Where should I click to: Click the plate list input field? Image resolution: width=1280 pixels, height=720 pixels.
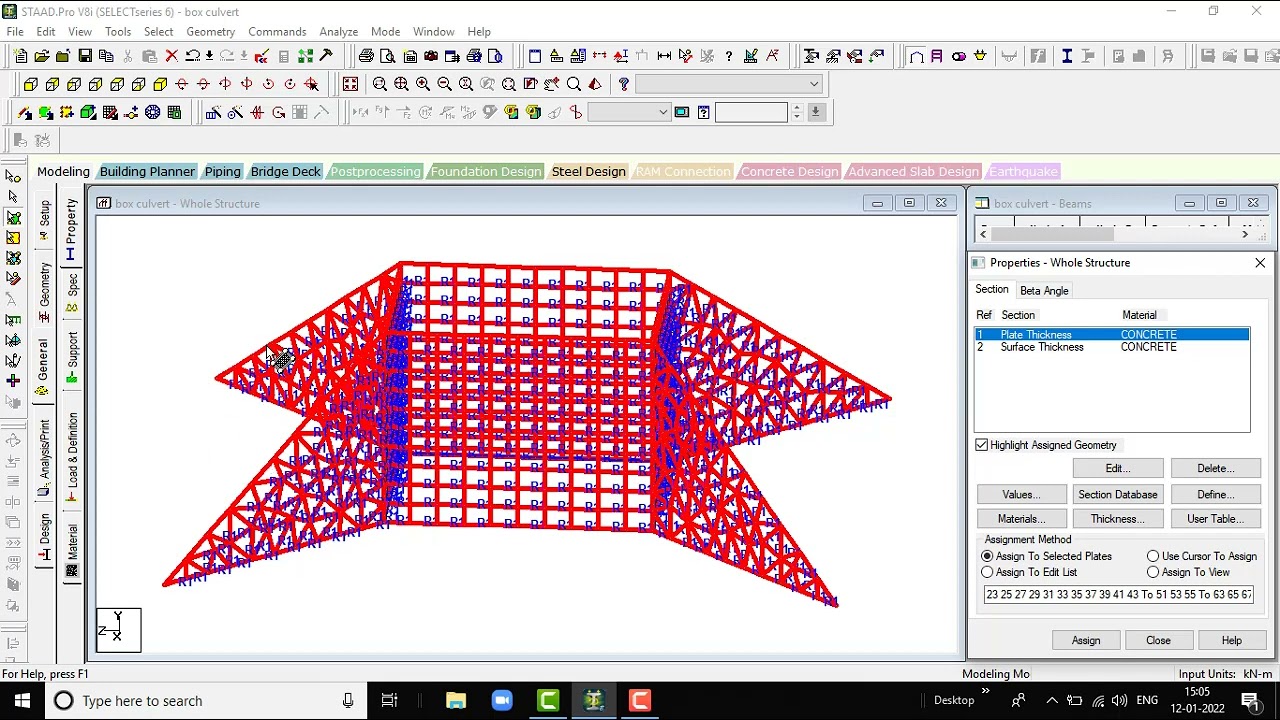(1118, 594)
